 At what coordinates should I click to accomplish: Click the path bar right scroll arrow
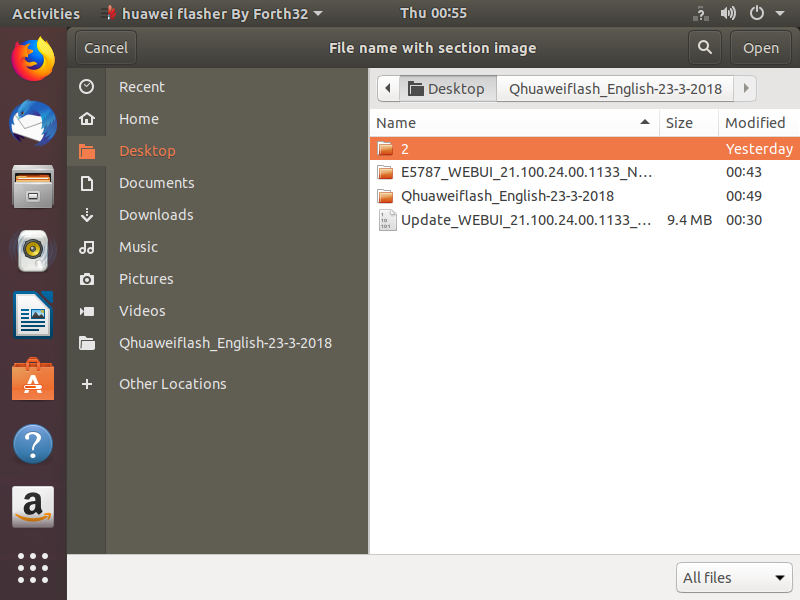[x=746, y=88]
